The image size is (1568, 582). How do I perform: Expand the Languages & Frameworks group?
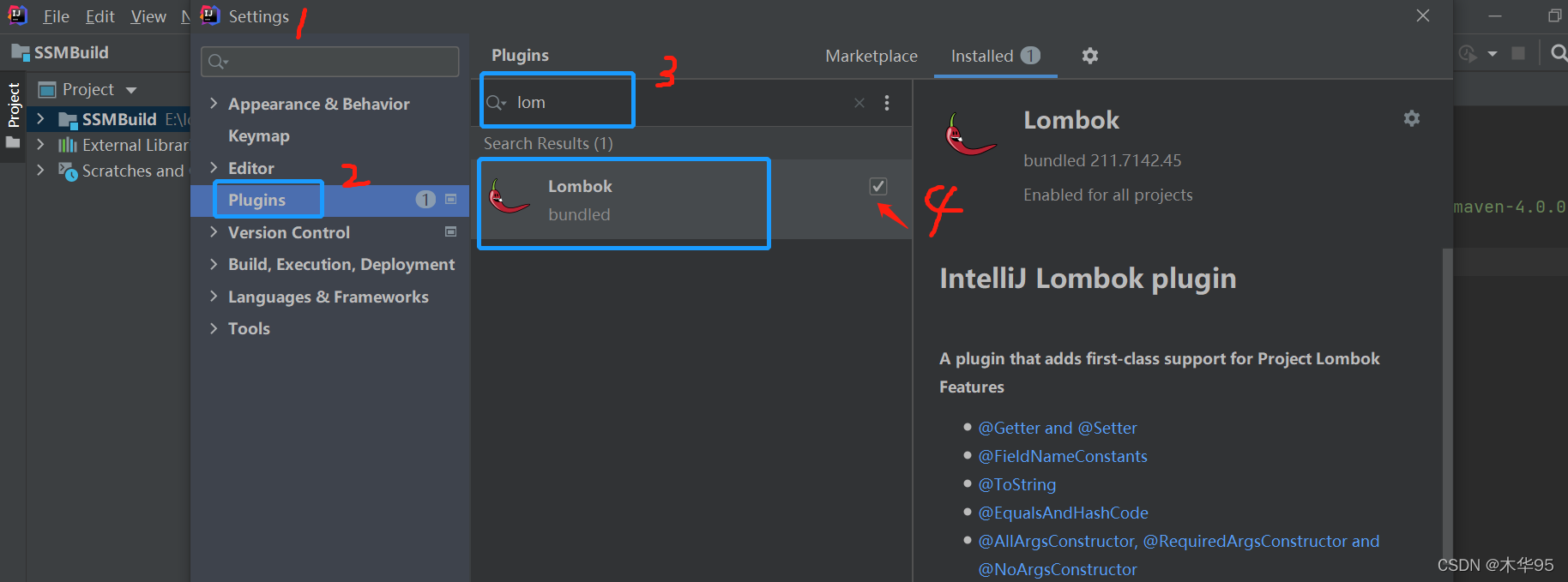pos(214,297)
